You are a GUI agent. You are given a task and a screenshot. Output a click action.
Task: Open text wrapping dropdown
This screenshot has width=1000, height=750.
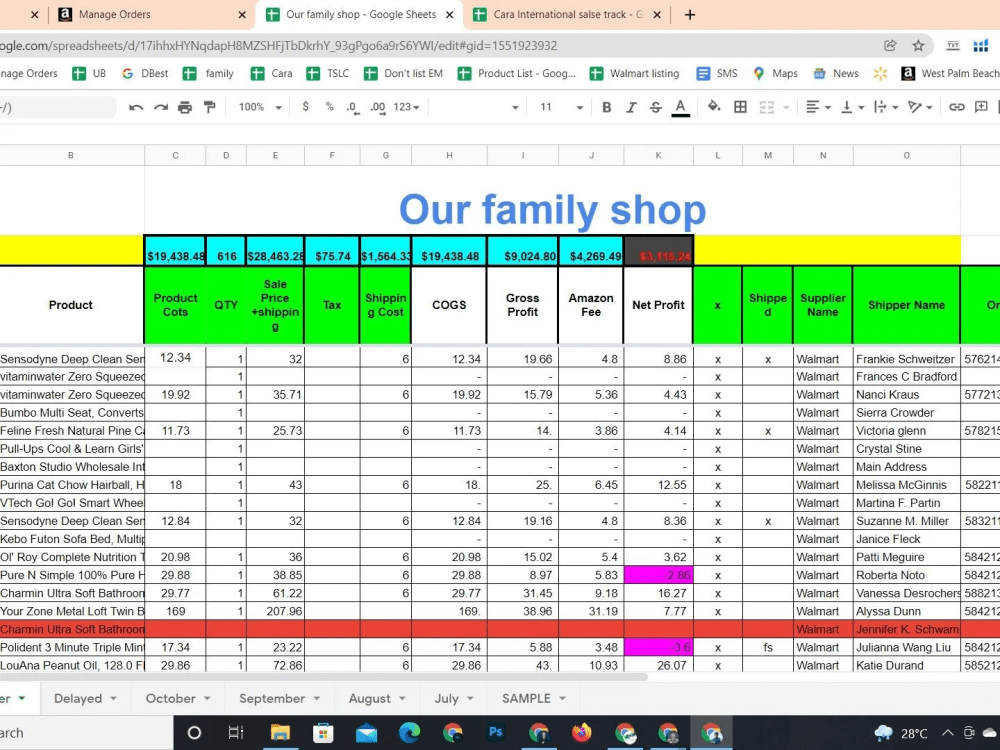coord(886,107)
